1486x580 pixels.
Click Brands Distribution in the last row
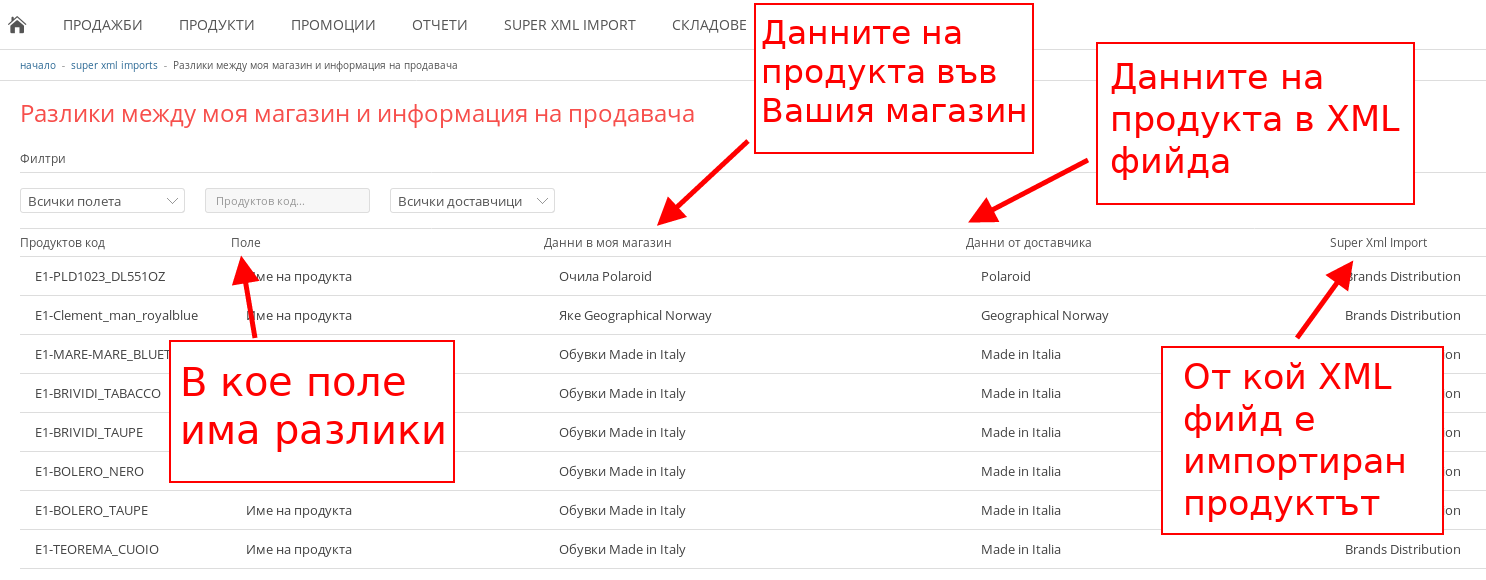[x=1402, y=550]
